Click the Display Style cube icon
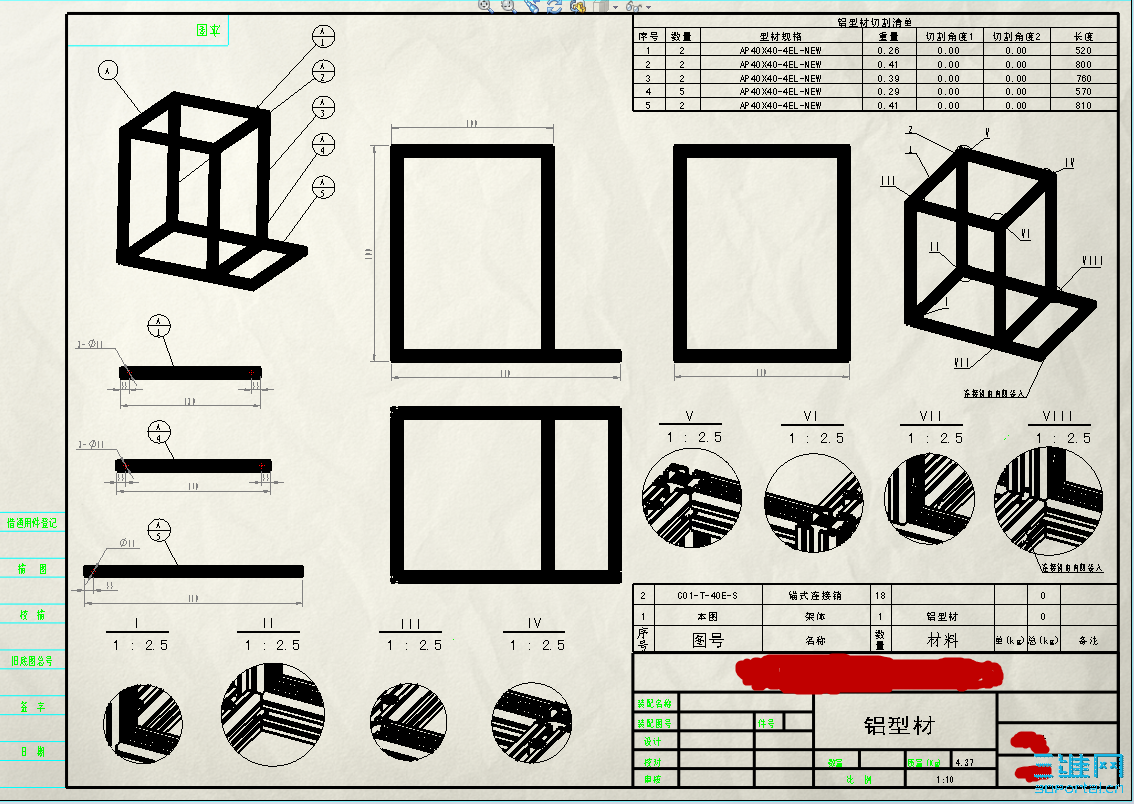 [x=601, y=6]
